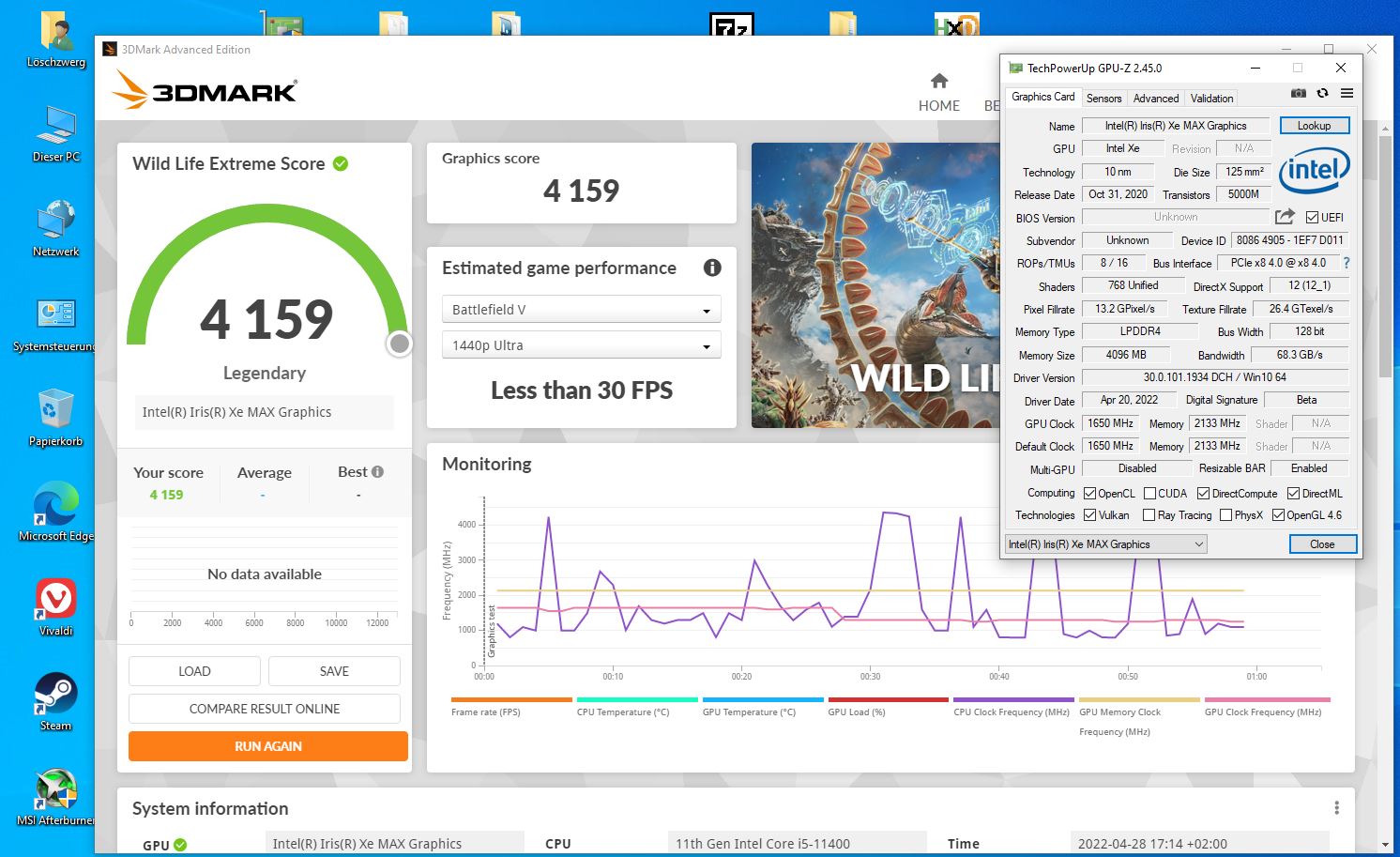Screen dimensions: 1400x857
Task: Click the Intel logo in GPU-Z
Action: [x=1314, y=170]
